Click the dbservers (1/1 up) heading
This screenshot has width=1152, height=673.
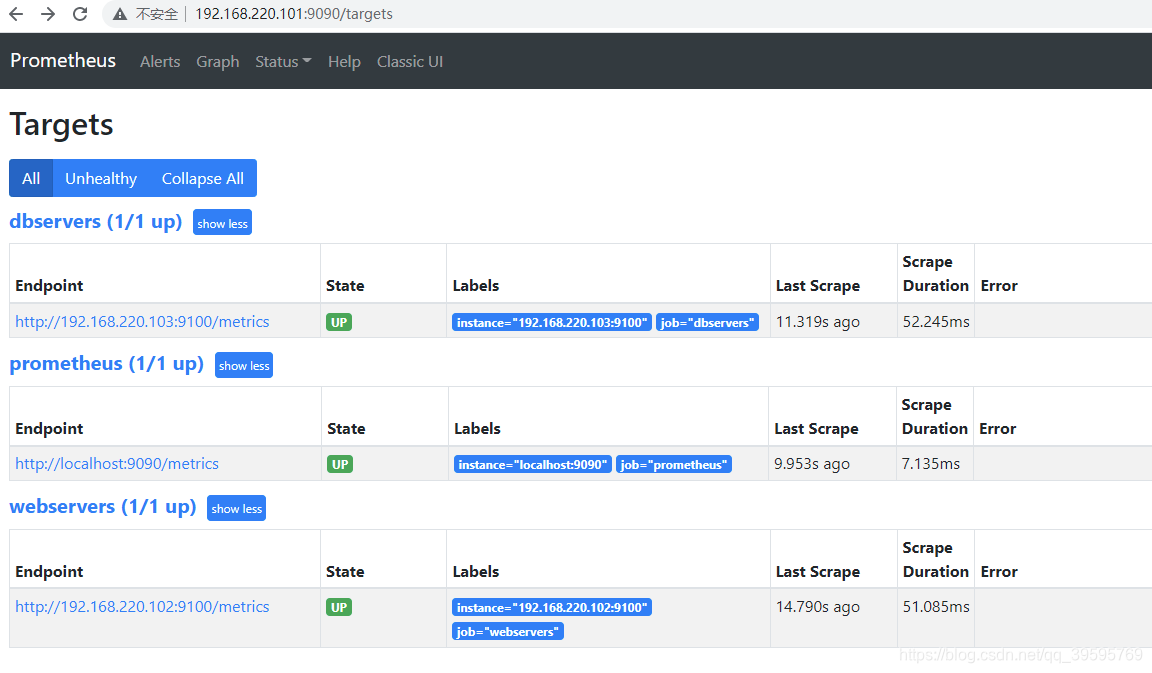tap(96, 221)
